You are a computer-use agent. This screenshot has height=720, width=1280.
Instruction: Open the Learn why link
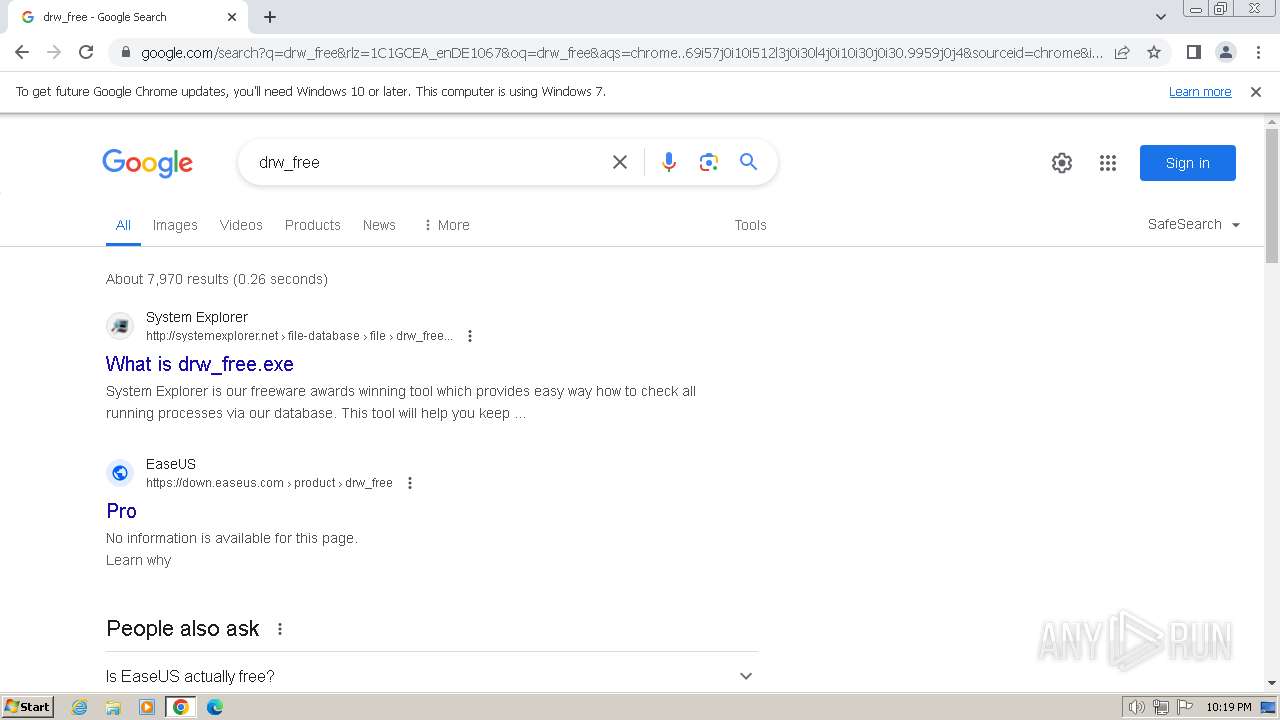(139, 560)
